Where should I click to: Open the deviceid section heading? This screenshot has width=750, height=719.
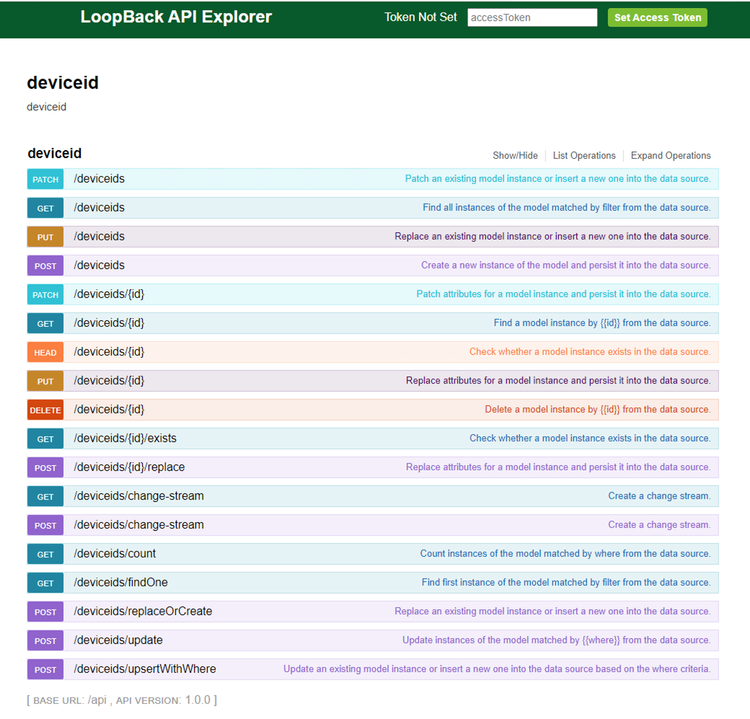click(55, 154)
